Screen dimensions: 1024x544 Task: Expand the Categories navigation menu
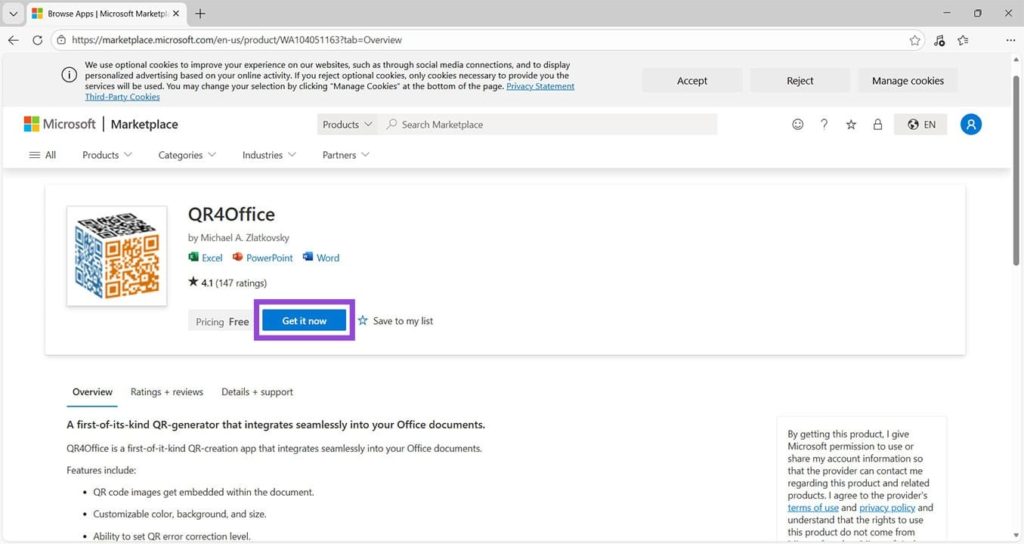coord(187,155)
